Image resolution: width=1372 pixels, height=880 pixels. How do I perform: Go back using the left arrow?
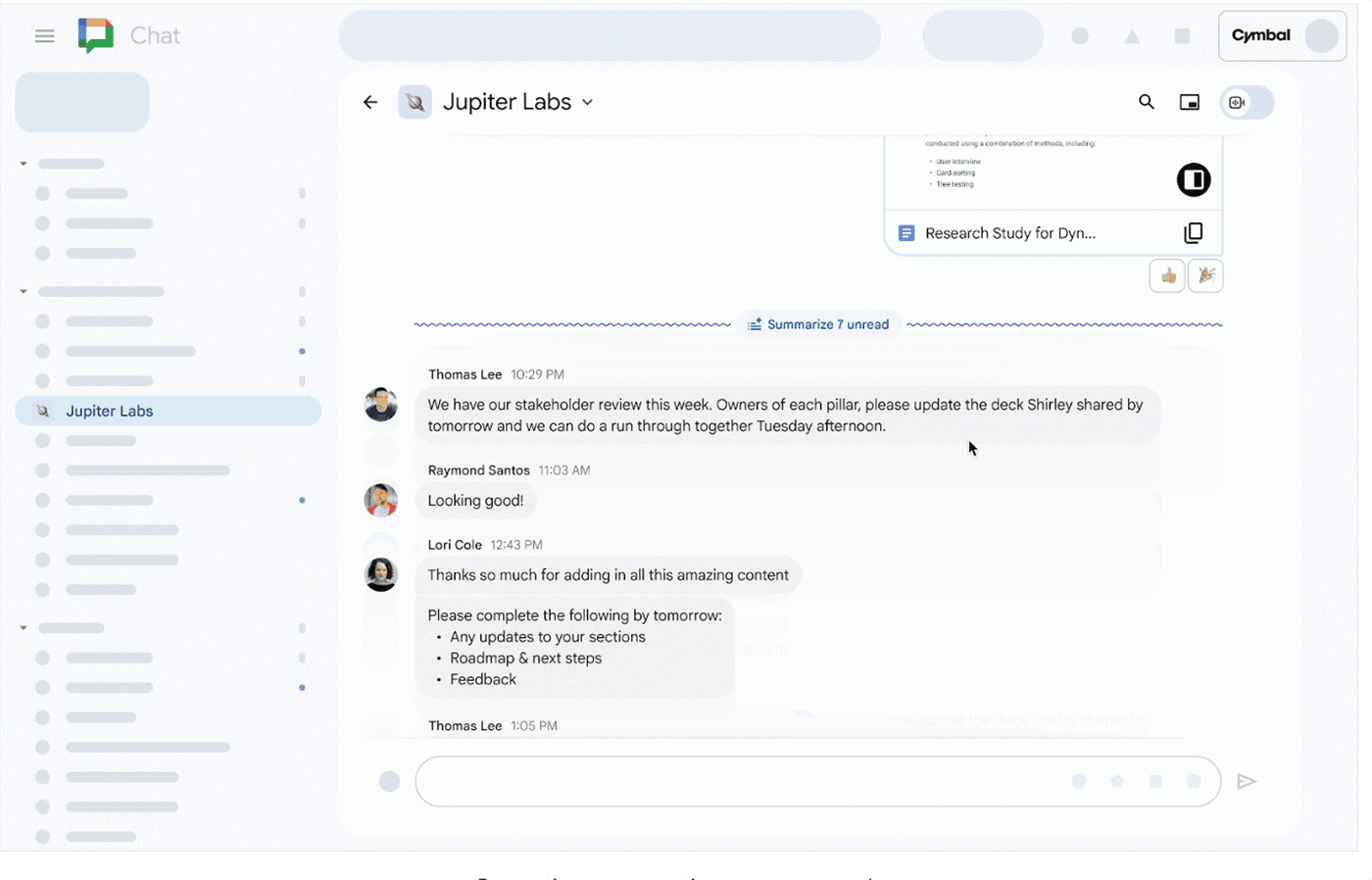point(370,102)
